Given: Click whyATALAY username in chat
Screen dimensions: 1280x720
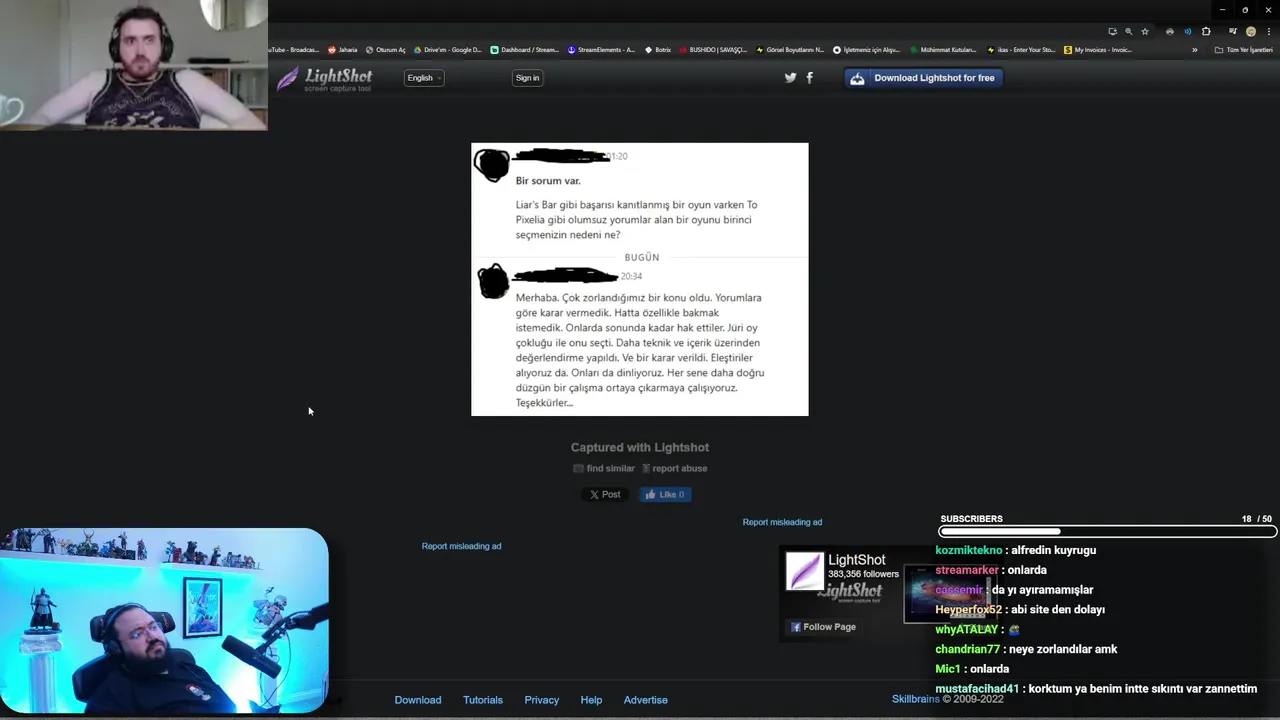Looking at the screenshot, I should pos(966,629).
